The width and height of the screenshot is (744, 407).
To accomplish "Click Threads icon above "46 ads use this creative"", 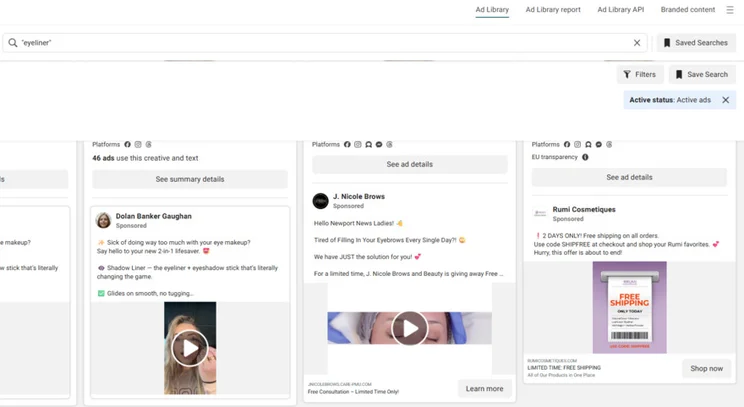I will 149,144.
